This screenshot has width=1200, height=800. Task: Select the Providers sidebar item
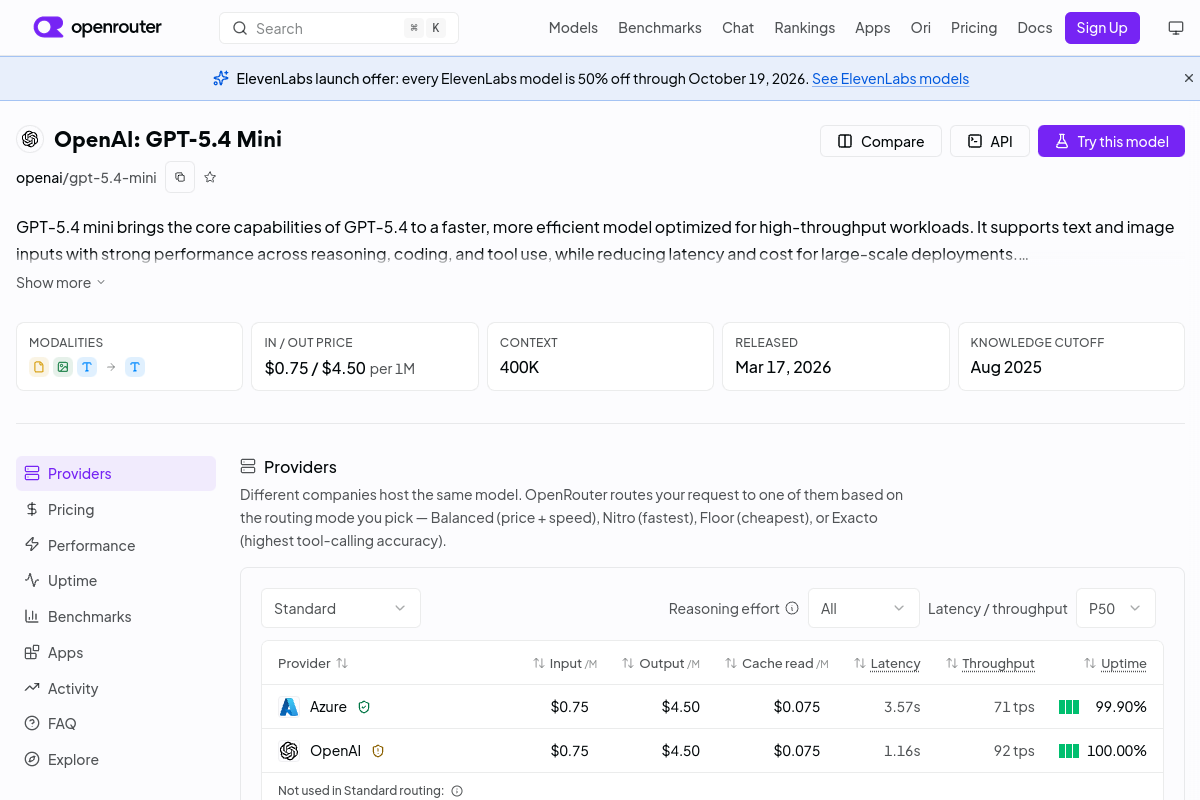[116, 474]
